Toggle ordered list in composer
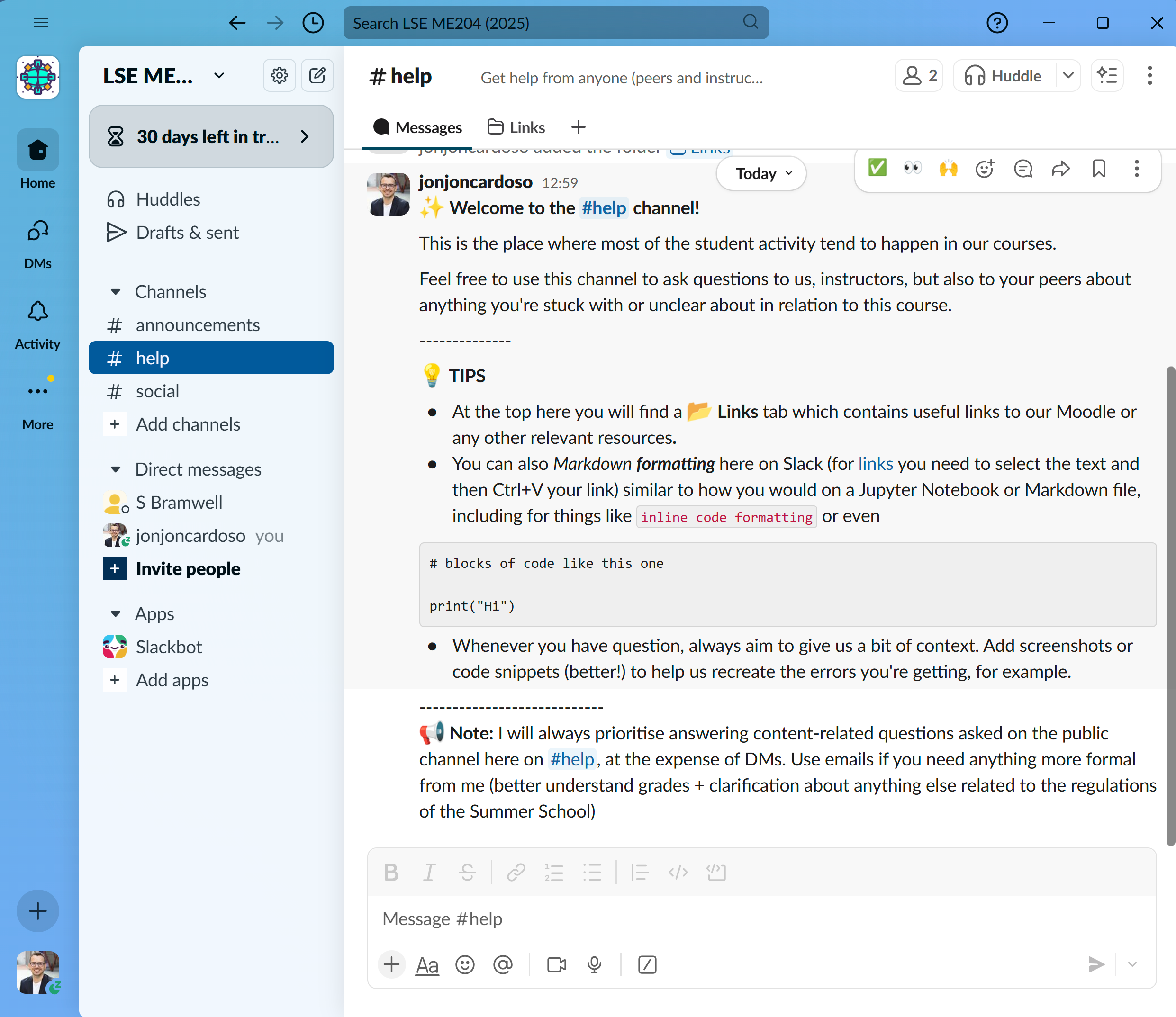 tap(553, 872)
